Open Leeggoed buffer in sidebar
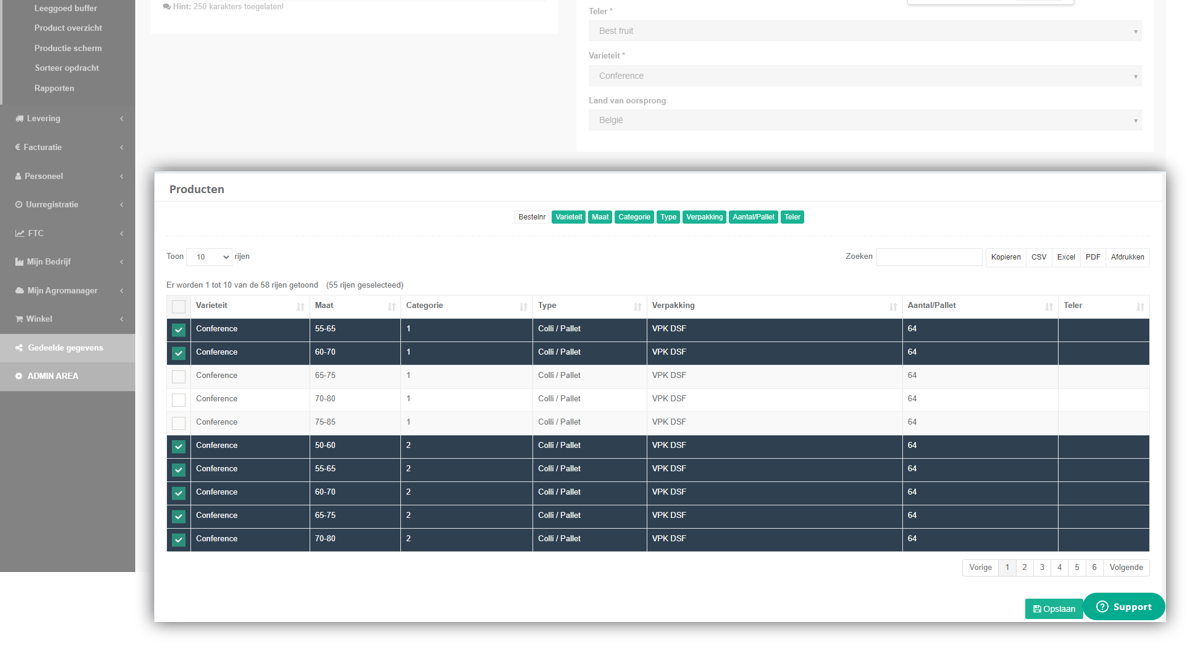Image resolution: width=1190 pixels, height=650 pixels. coord(65,8)
